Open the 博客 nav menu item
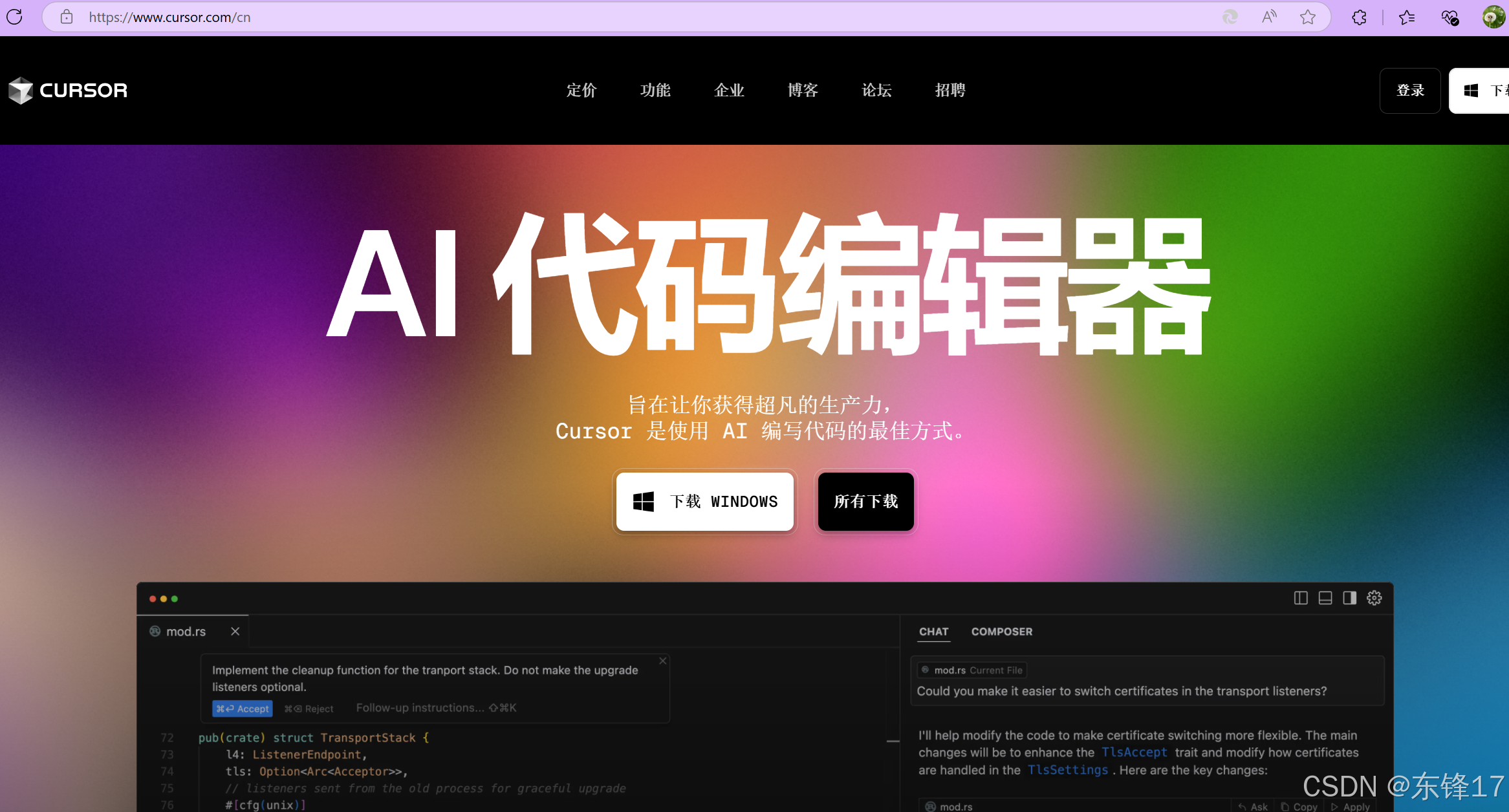The image size is (1509, 812). tap(803, 91)
